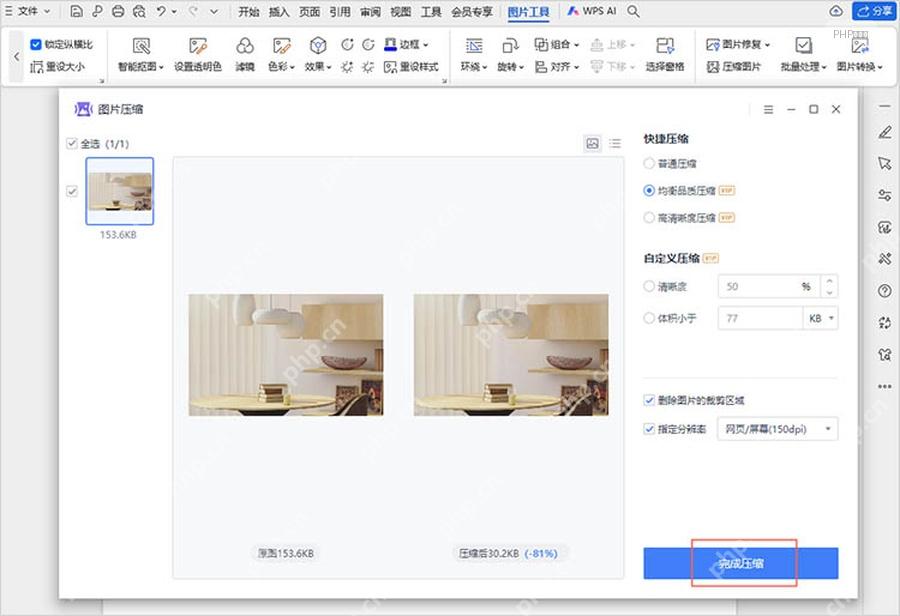The width and height of the screenshot is (900, 616).
Task: Toggle 锁定纵横比 lock aspect ratio checkbox
Action: (36, 44)
